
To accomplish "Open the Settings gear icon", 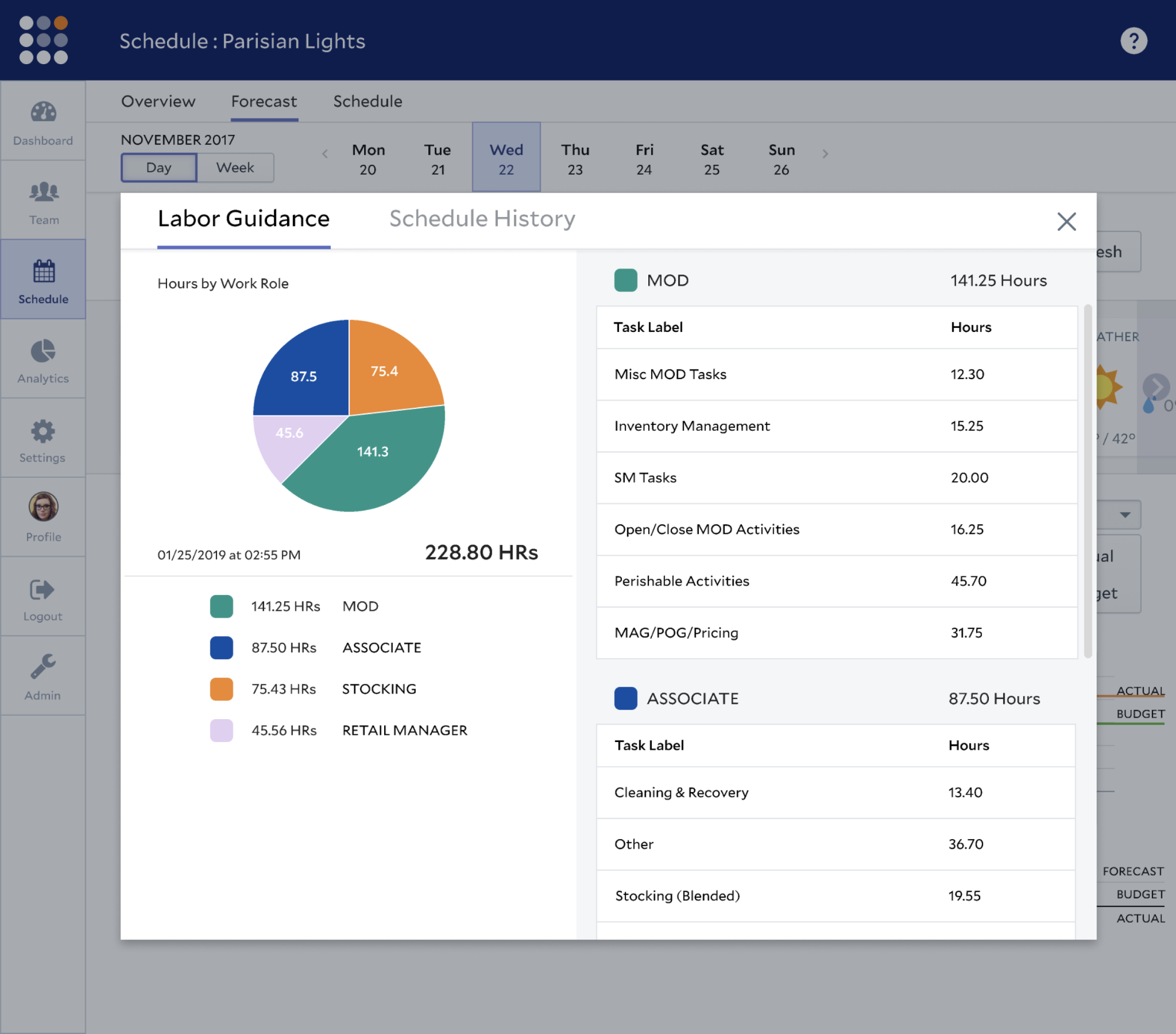I will point(43,431).
